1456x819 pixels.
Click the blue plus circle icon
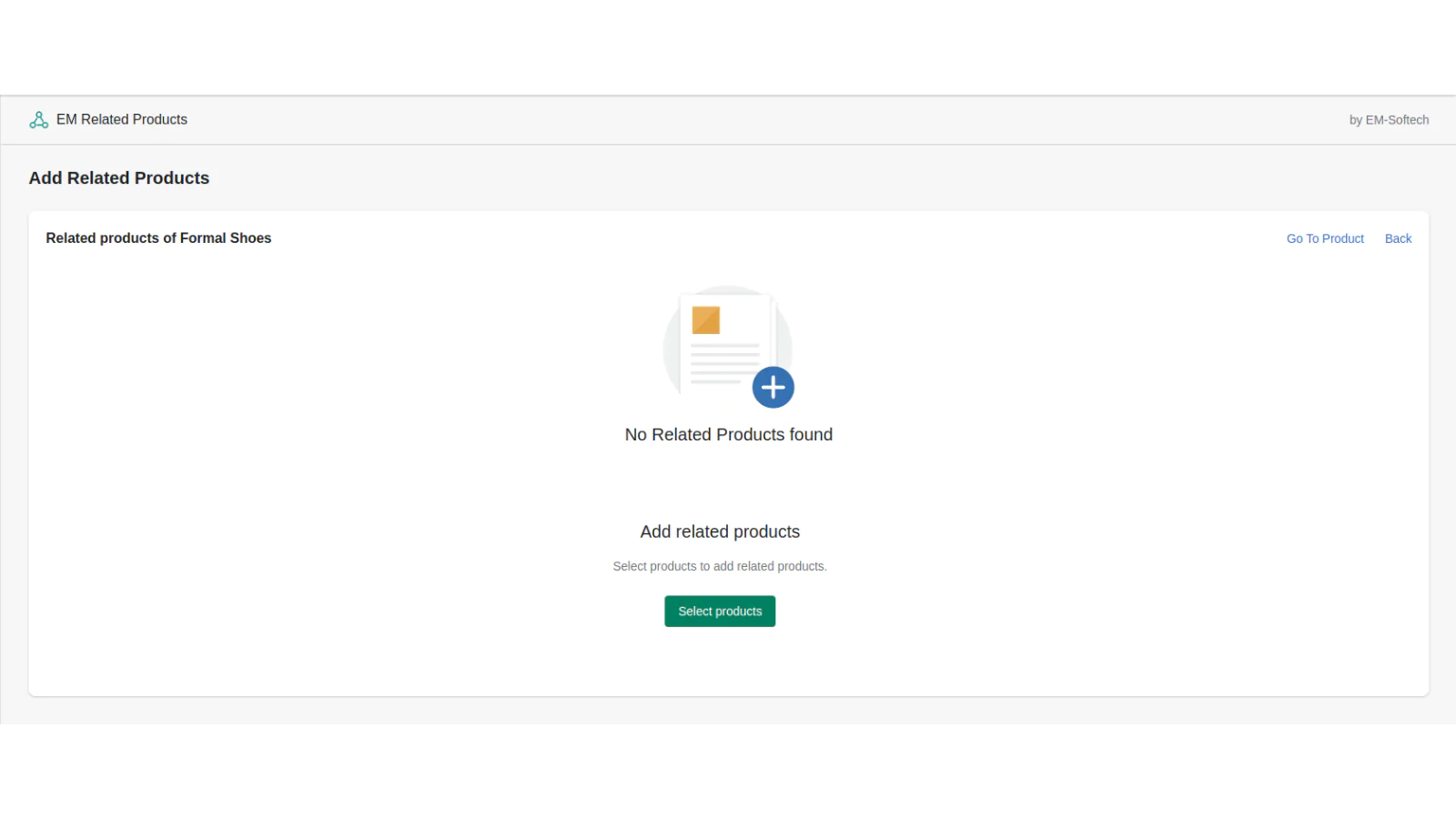point(773,388)
